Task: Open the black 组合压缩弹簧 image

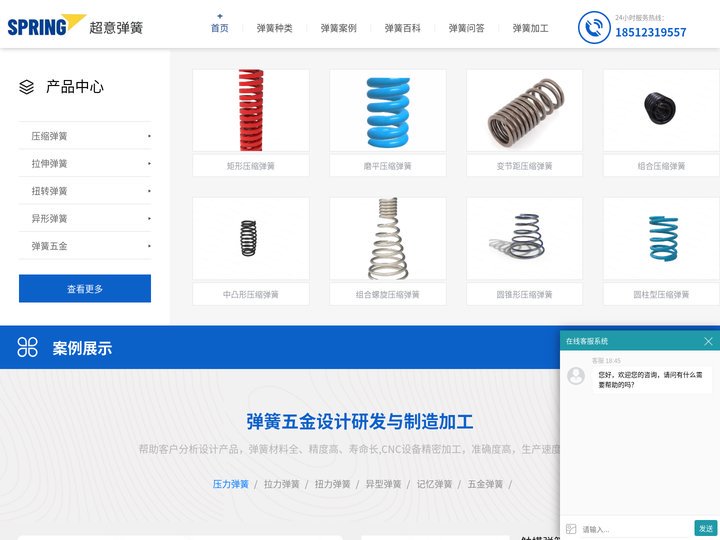Action: click(661, 110)
